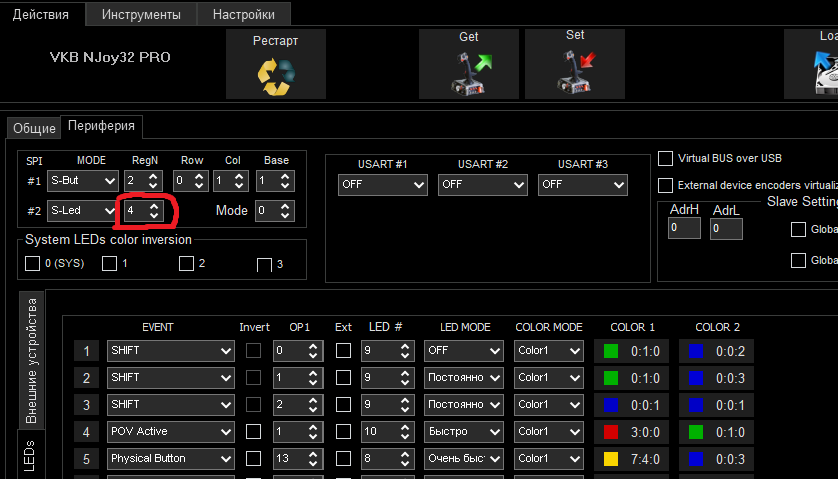
Task: Click SPI #1 RegN stepper
Action: pos(143,181)
